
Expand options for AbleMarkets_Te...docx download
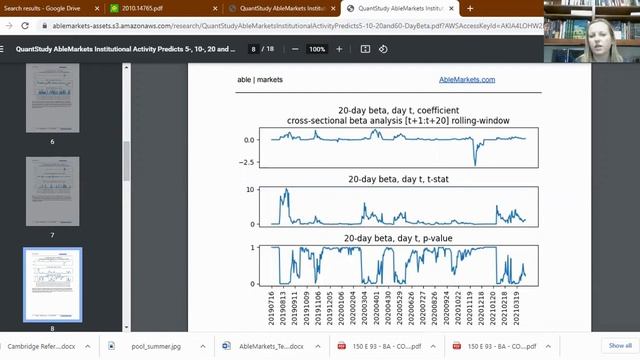pyautogui.click(x=318, y=346)
